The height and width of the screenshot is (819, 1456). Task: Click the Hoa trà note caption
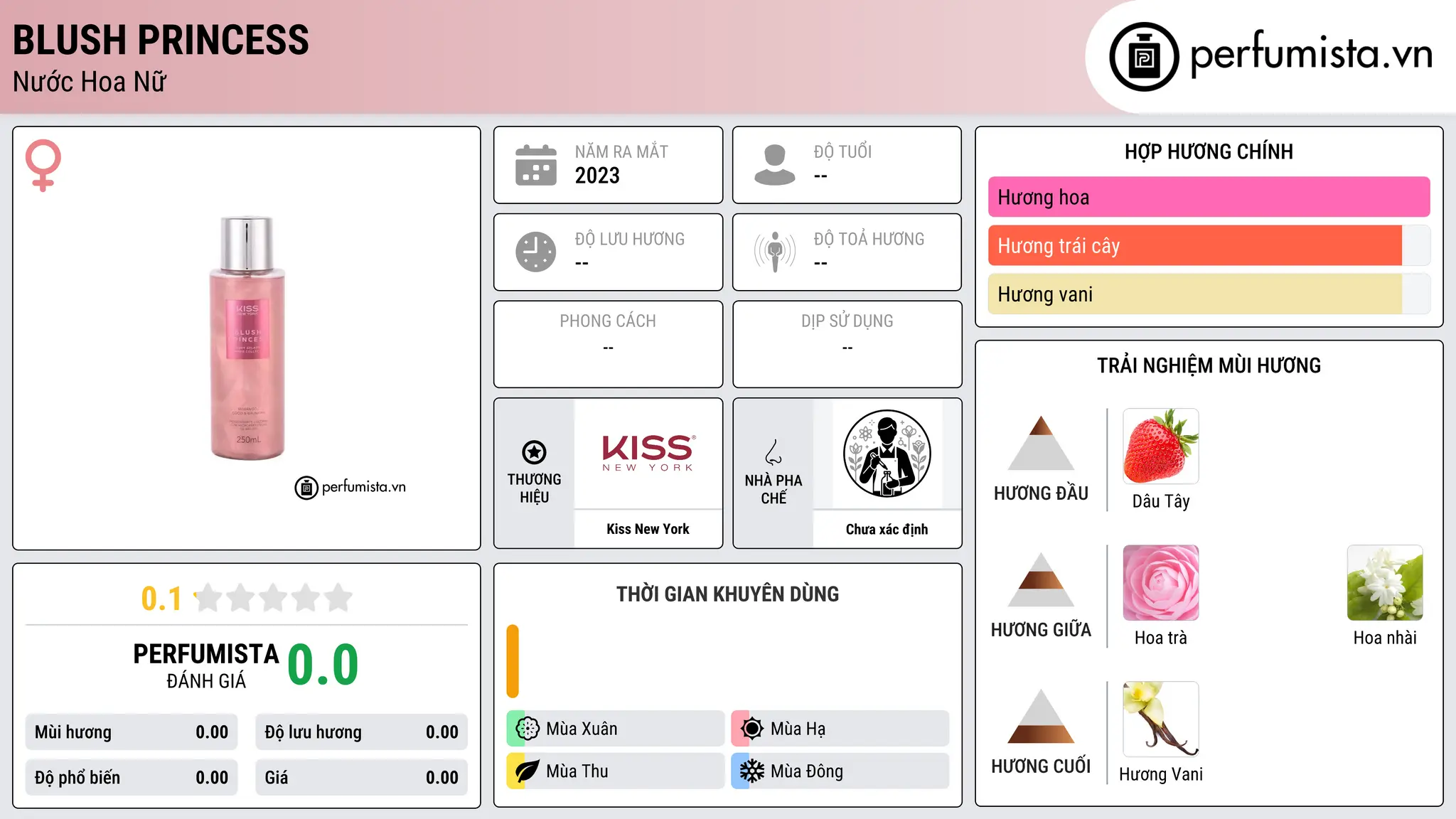pyautogui.click(x=1161, y=638)
